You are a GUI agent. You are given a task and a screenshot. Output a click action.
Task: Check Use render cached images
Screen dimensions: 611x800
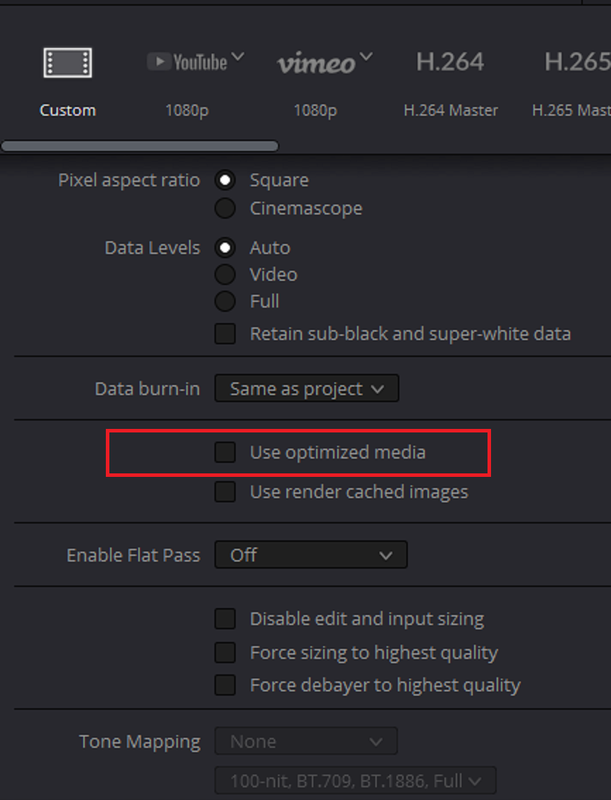(x=225, y=492)
